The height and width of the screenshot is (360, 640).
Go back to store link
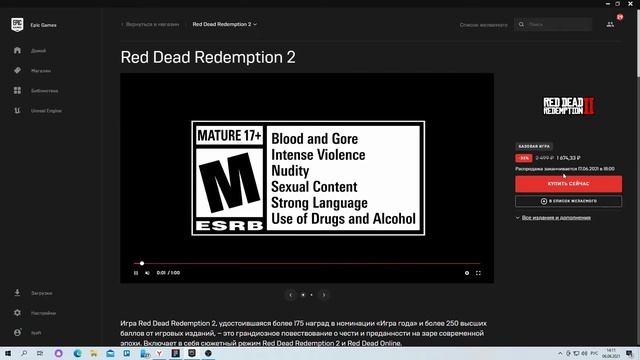click(150, 24)
